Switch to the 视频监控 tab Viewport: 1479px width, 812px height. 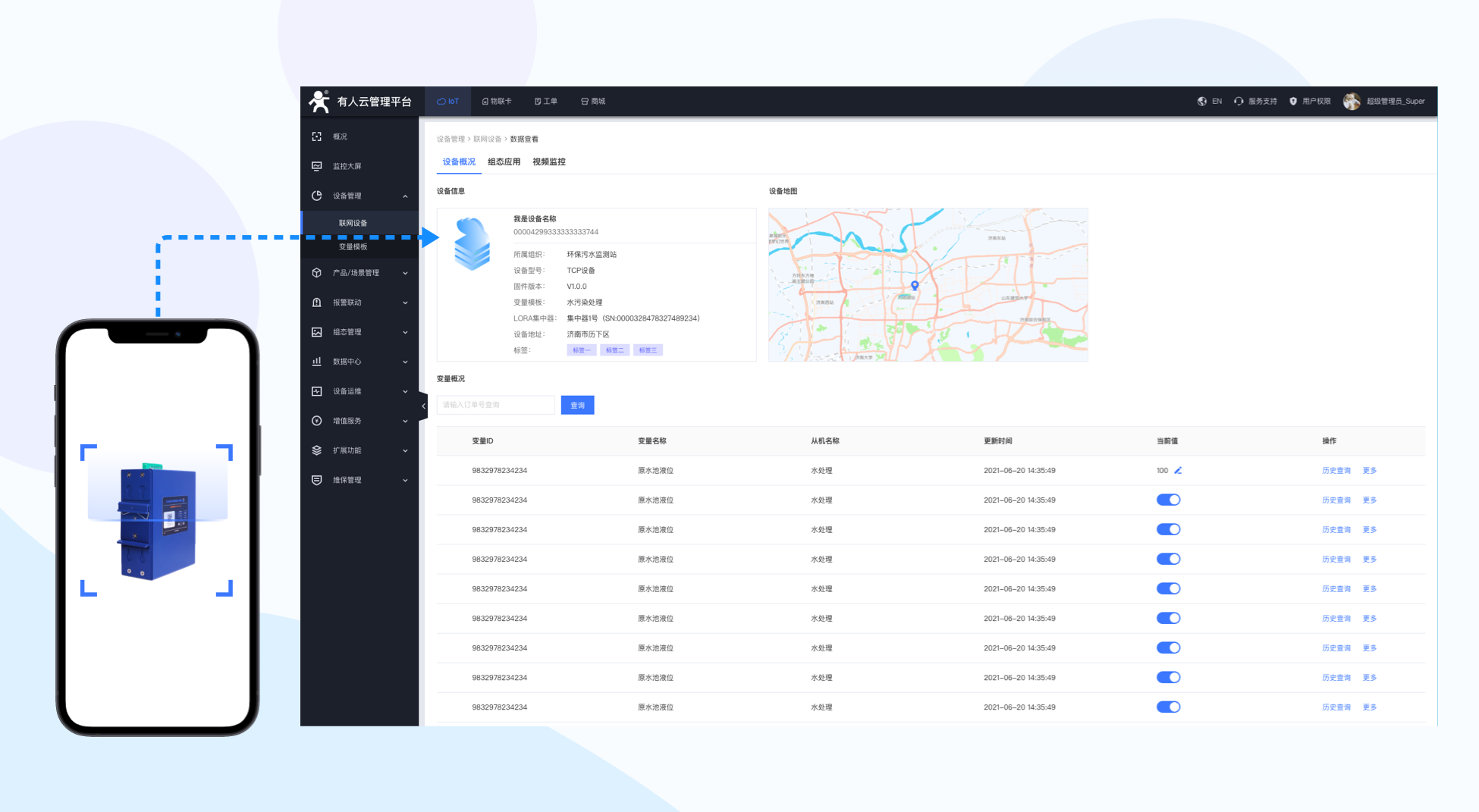549,161
